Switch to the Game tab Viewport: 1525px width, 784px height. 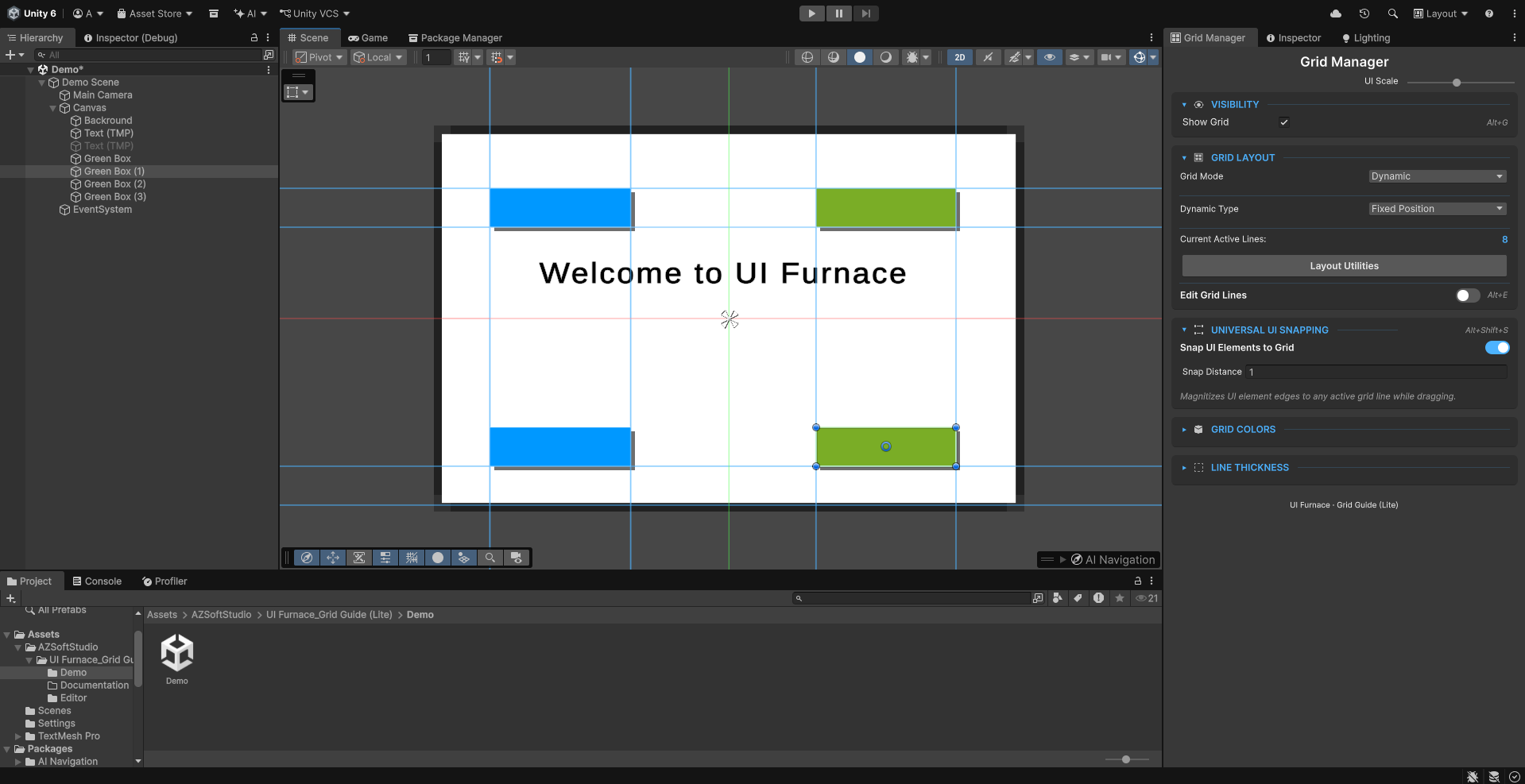point(368,38)
